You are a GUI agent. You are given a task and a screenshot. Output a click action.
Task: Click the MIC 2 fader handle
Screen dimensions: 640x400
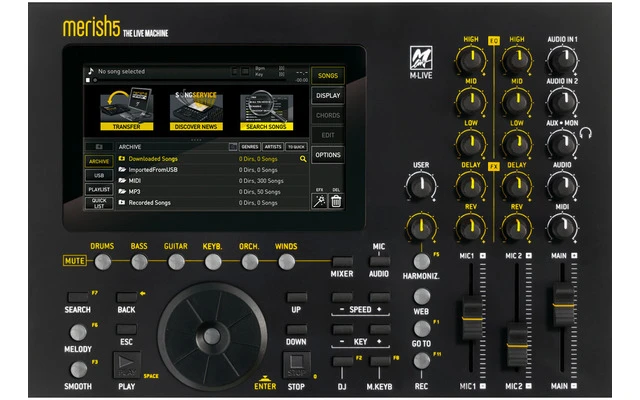click(517, 346)
